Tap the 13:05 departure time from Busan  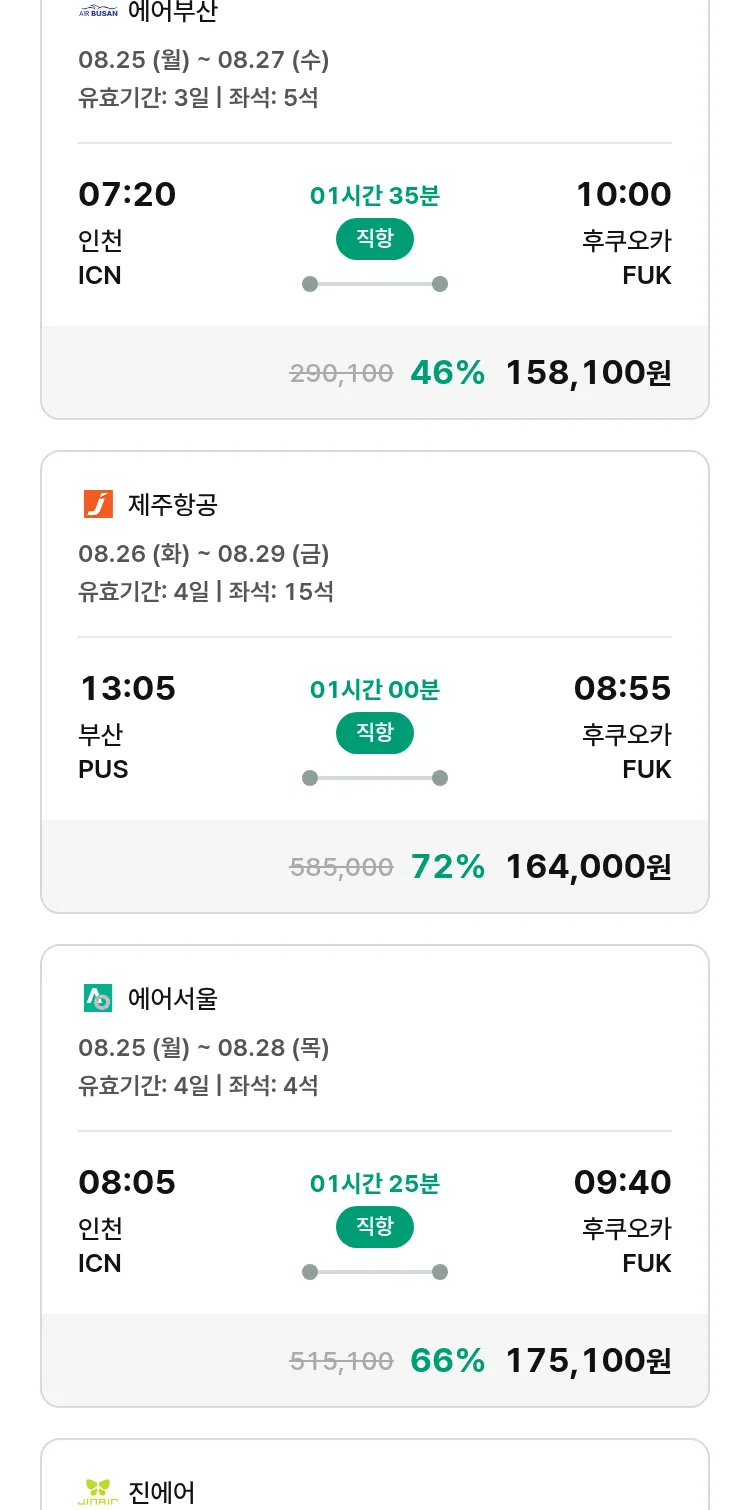point(127,688)
